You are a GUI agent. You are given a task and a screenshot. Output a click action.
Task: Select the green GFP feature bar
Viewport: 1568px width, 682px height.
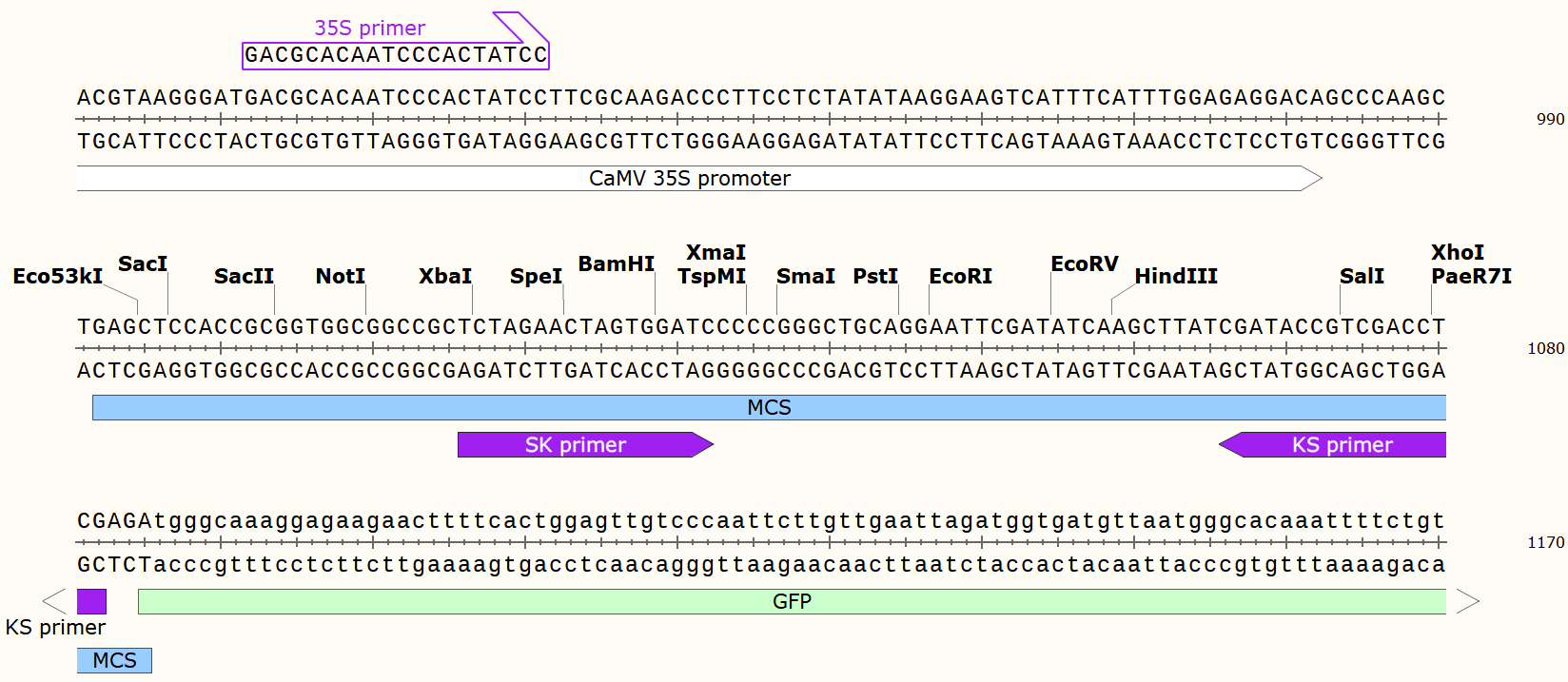pyautogui.click(x=792, y=601)
